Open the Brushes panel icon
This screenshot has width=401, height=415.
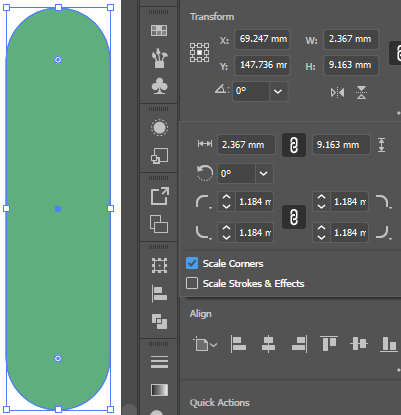(159, 58)
